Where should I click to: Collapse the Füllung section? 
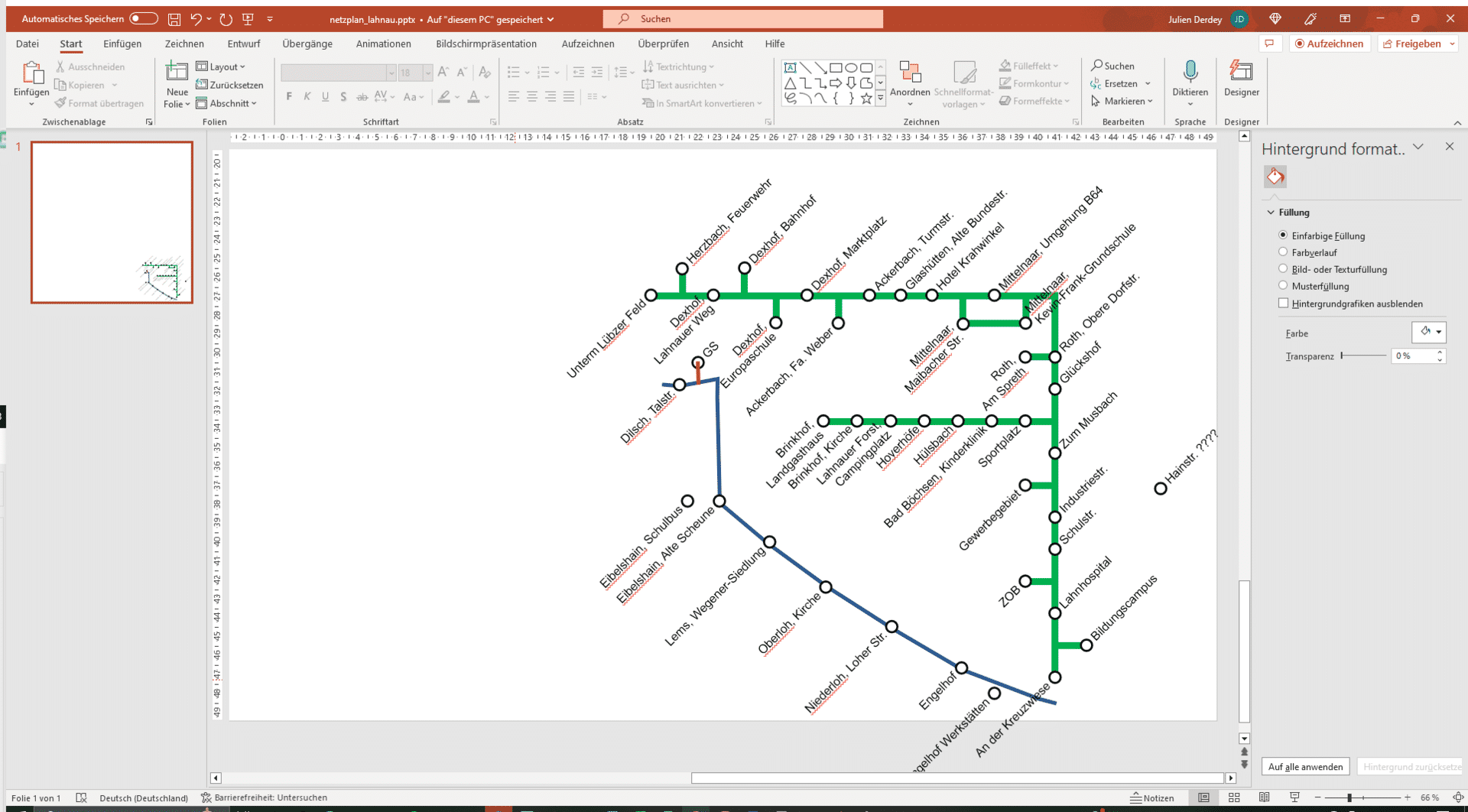1272,213
